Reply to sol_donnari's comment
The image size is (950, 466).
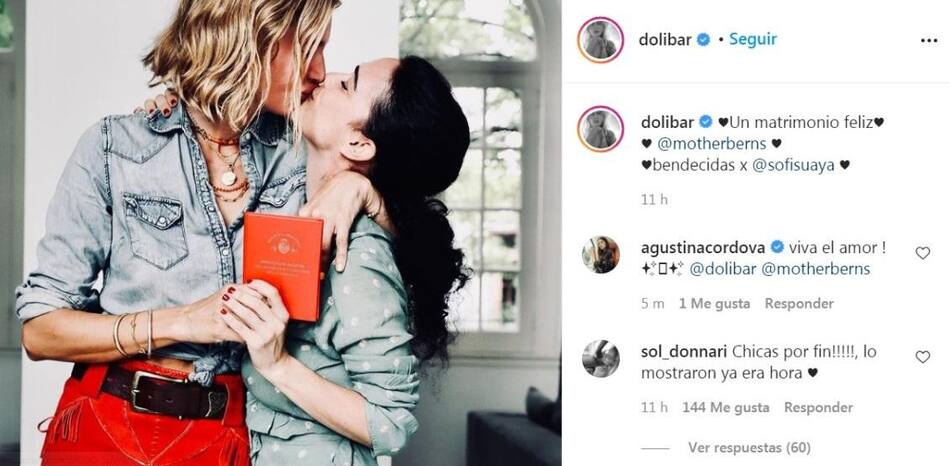(818, 408)
